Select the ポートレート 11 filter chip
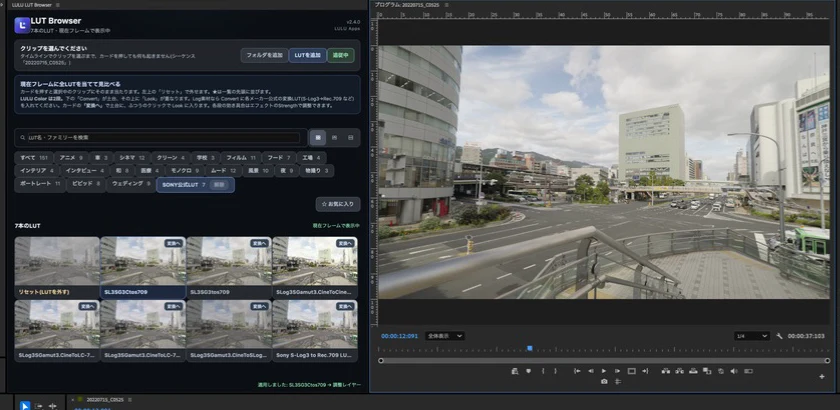840x410 pixels. pyautogui.click(x=40, y=184)
